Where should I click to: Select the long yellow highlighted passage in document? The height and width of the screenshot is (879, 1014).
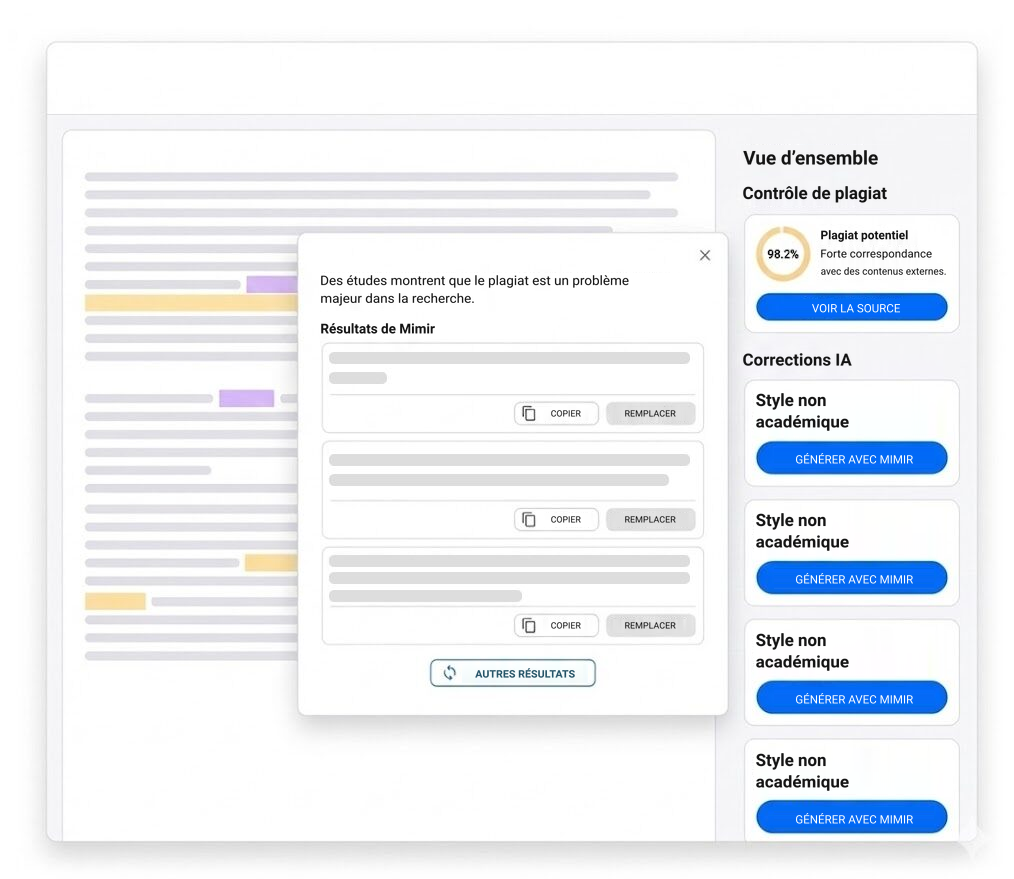pyautogui.click(x=191, y=303)
